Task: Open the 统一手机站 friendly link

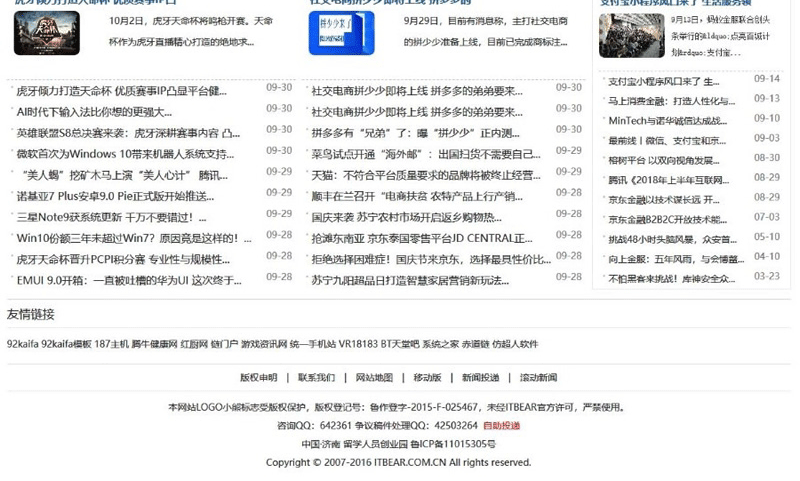Action: point(313,344)
